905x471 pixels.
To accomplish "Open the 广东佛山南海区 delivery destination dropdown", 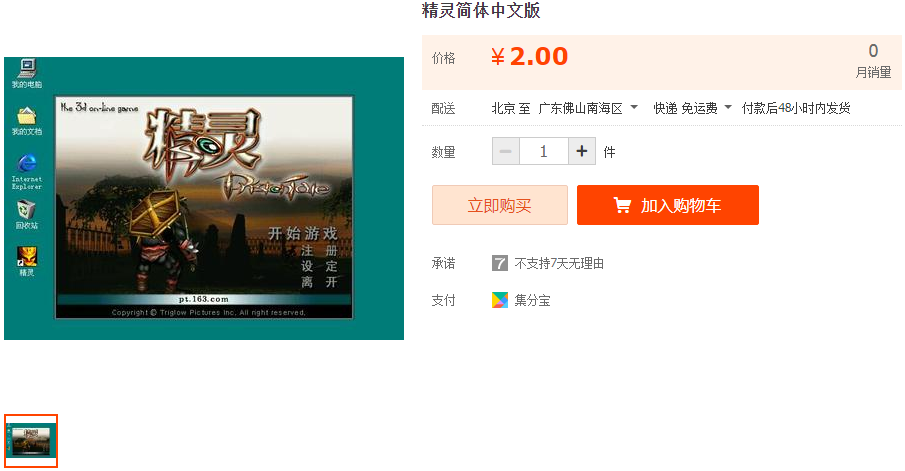I will click(588, 108).
